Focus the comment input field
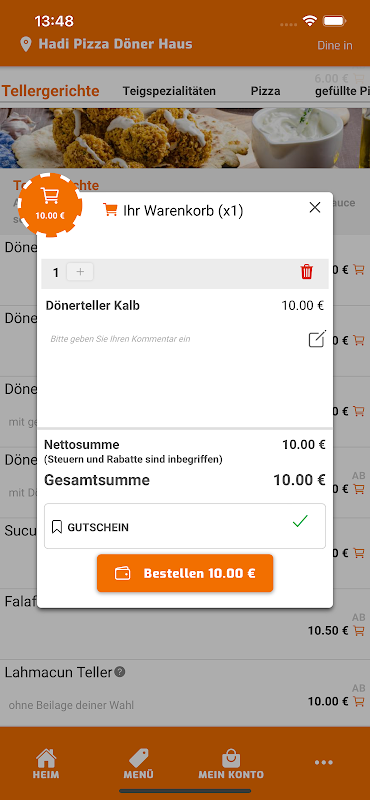The width and height of the screenshot is (370, 800). 174,339
